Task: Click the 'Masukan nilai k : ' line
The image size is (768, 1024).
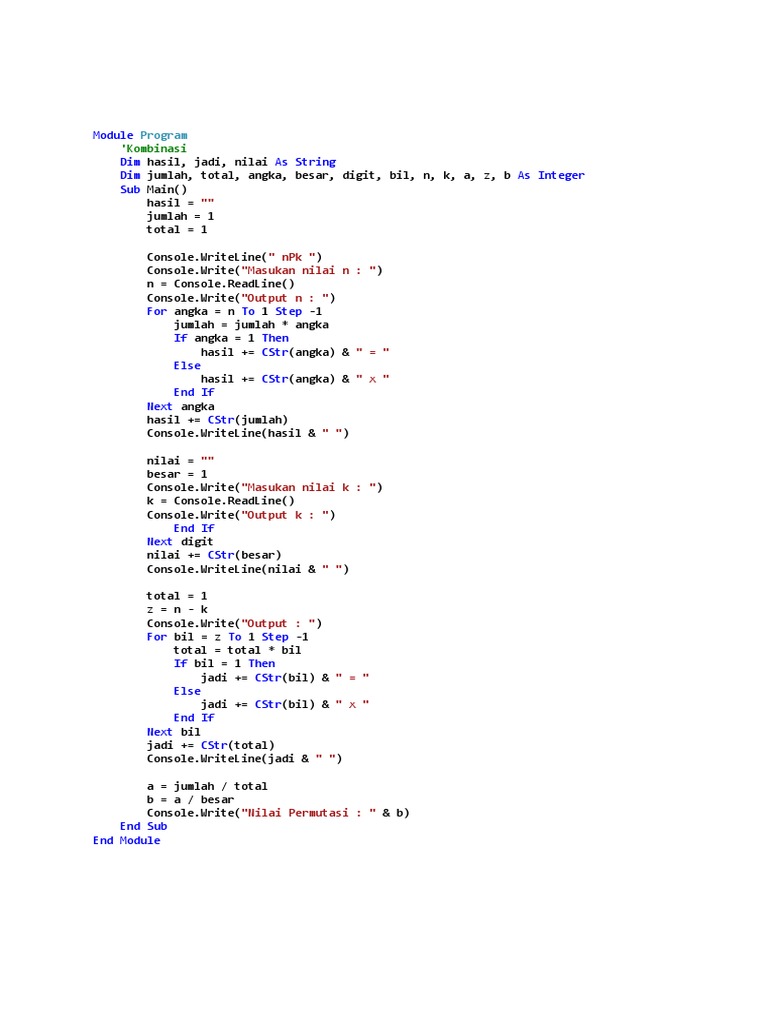Action: 264,487
